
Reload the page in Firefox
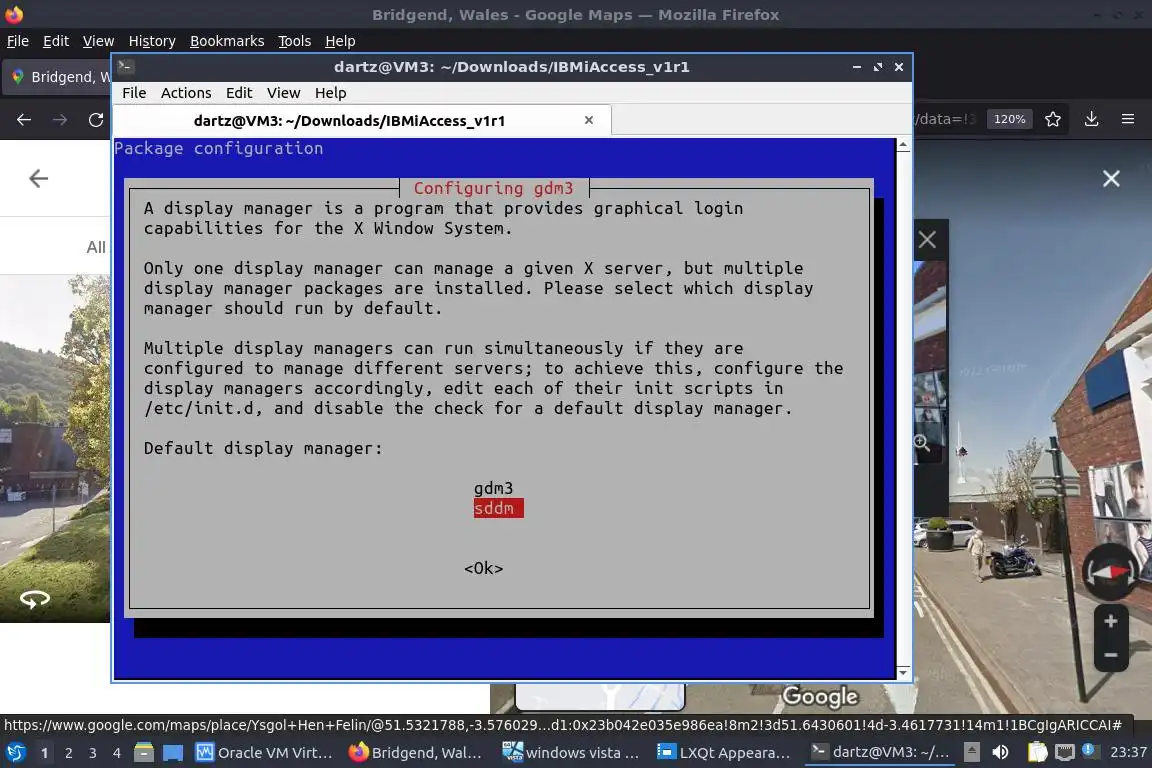(x=96, y=120)
